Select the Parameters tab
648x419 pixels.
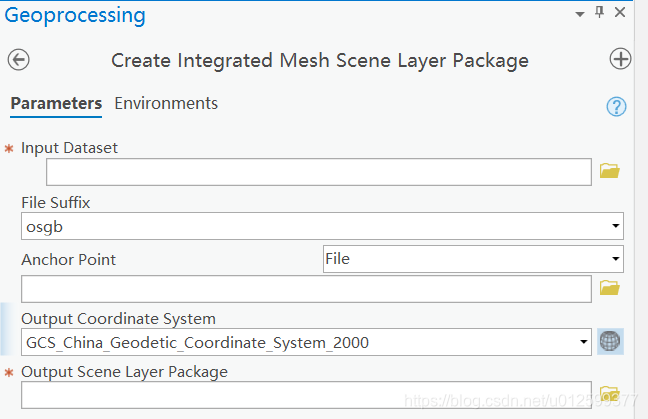pos(56,103)
